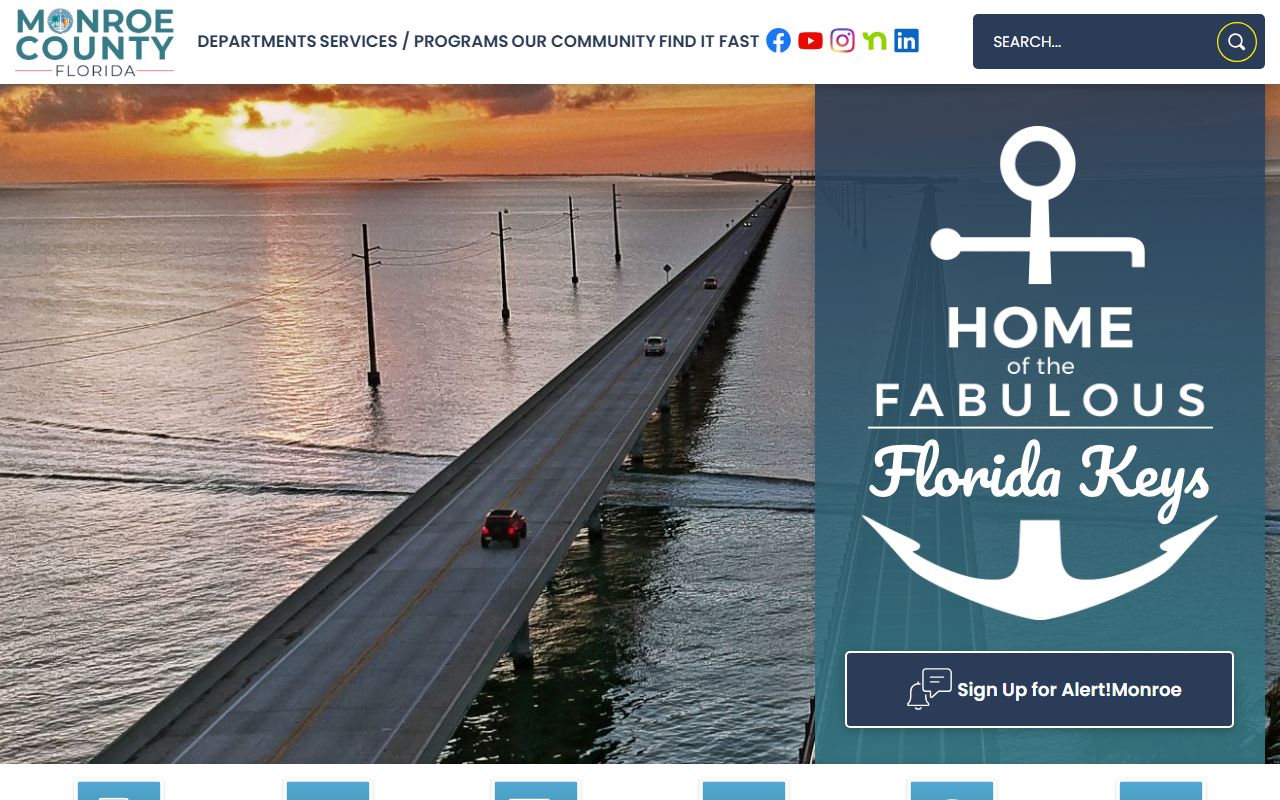Image resolution: width=1280 pixels, height=800 pixels.
Task: Click the Fabulous Florida Keys anchor graphic
Action: (1040, 372)
